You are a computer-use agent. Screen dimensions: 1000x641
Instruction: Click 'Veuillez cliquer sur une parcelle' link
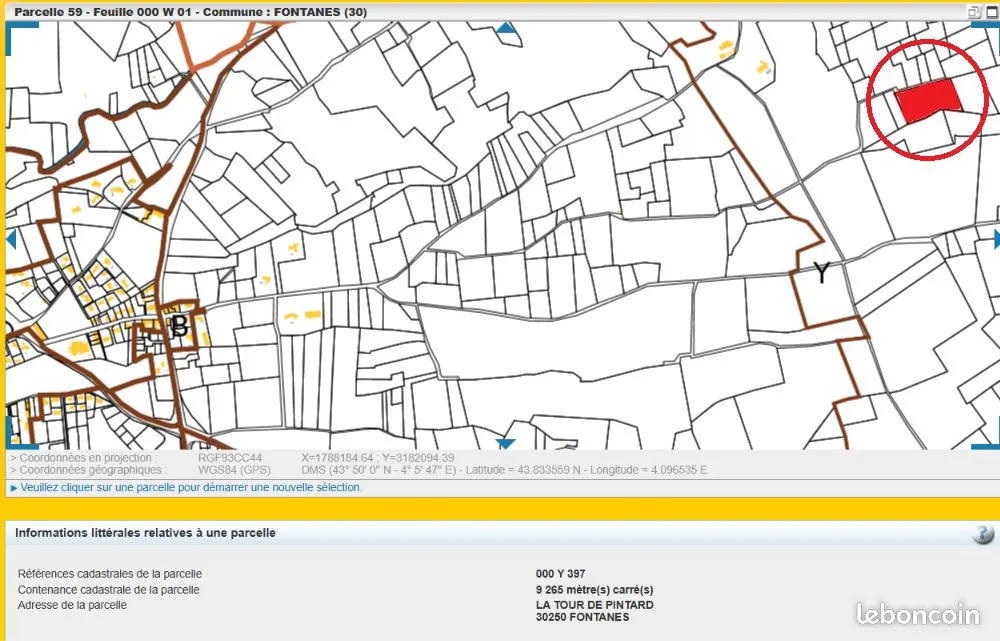[191, 487]
